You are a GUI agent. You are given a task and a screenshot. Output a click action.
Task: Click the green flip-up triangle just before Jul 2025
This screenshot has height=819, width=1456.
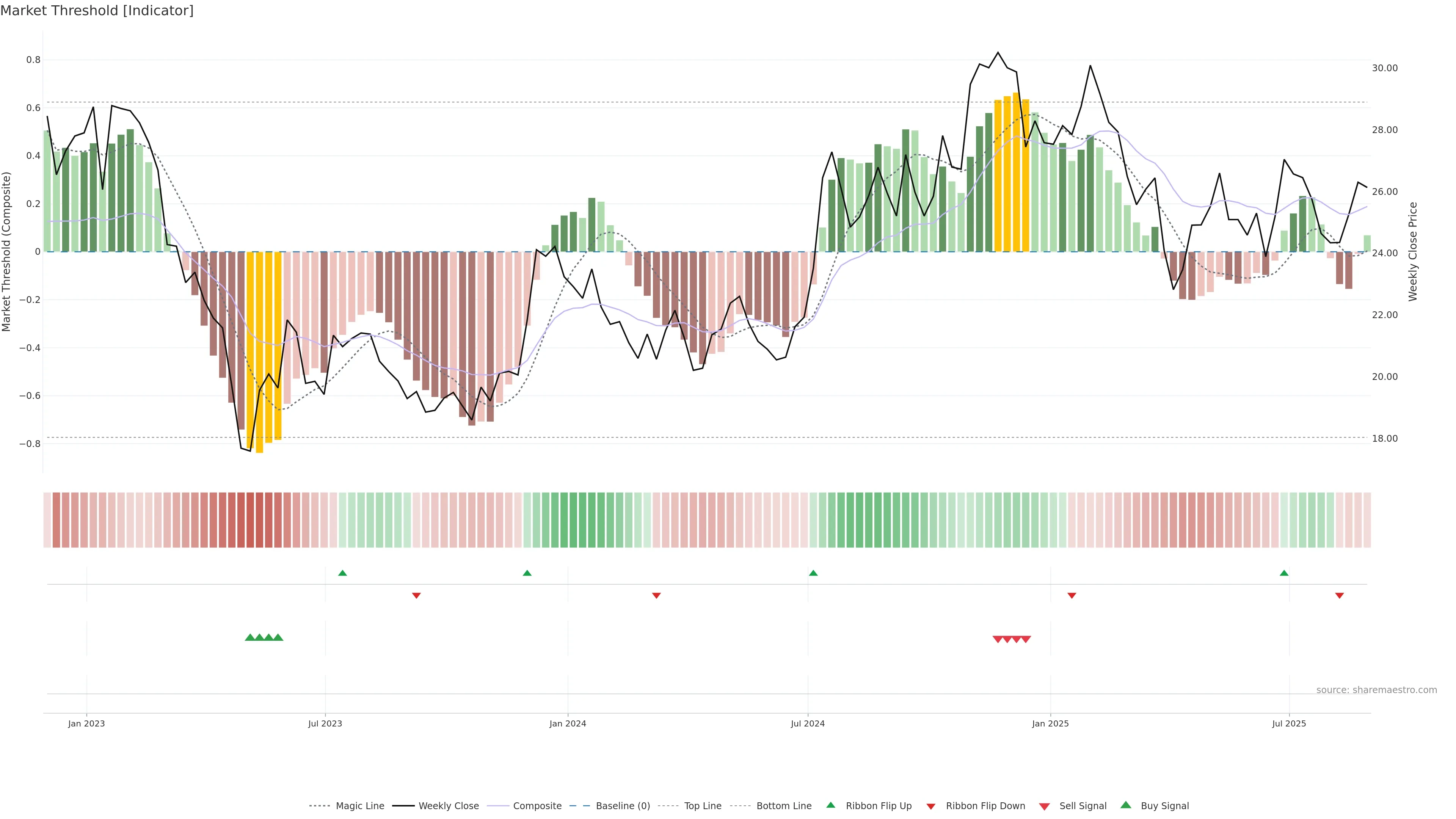[x=1283, y=573]
